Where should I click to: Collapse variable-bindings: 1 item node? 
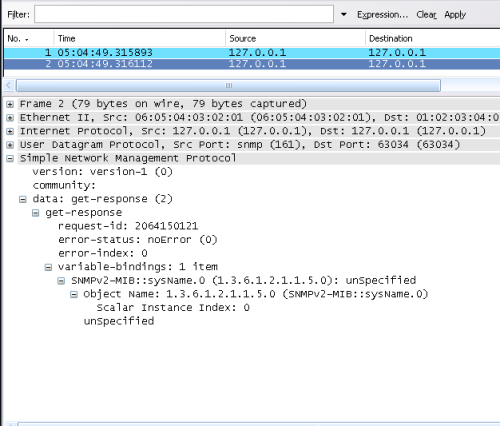pyautogui.click(x=48, y=267)
